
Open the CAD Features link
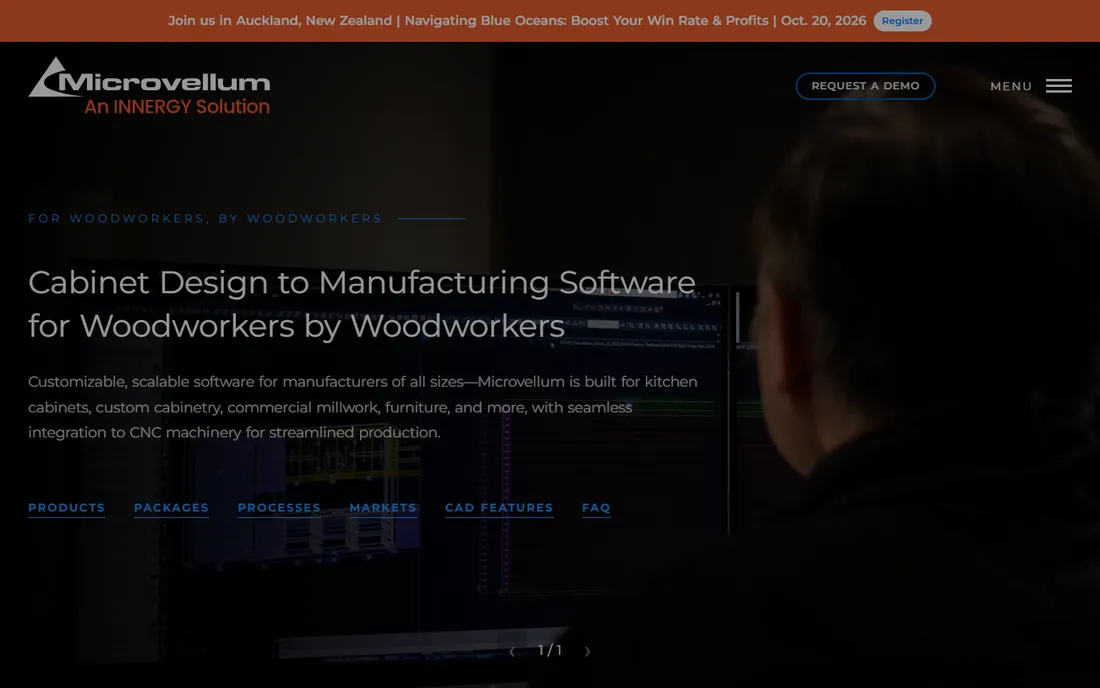(499, 508)
